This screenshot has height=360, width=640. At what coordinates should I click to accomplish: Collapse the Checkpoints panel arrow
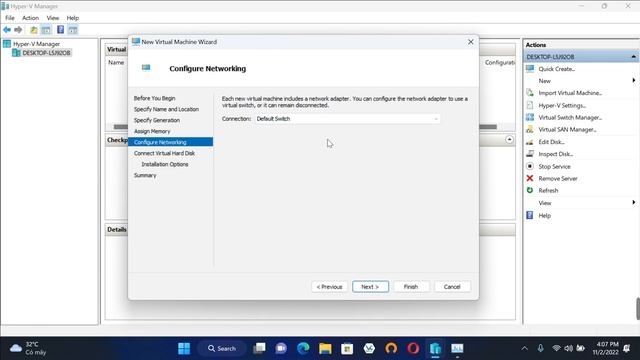[x=509, y=140]
